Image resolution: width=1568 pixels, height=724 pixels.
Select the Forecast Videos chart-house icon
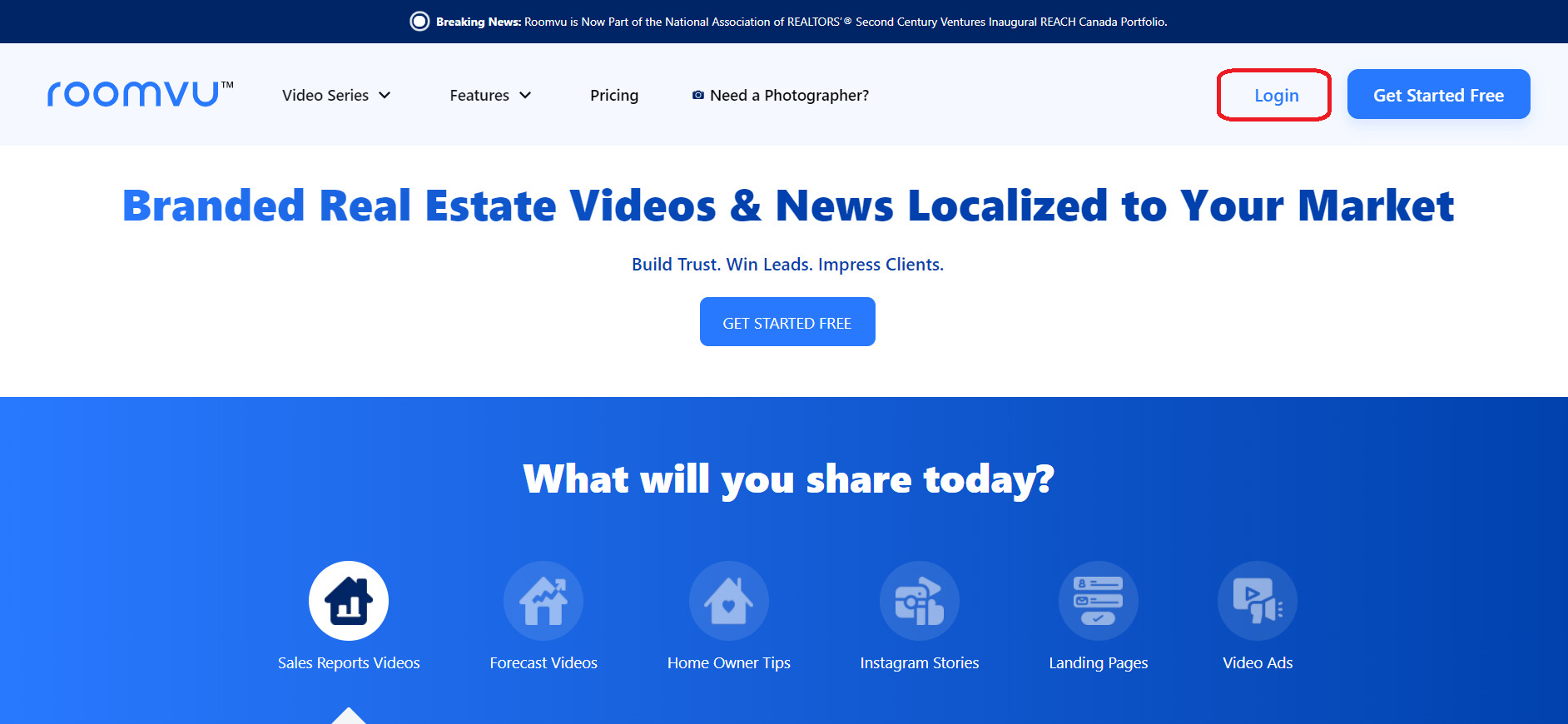click(543, 601)
